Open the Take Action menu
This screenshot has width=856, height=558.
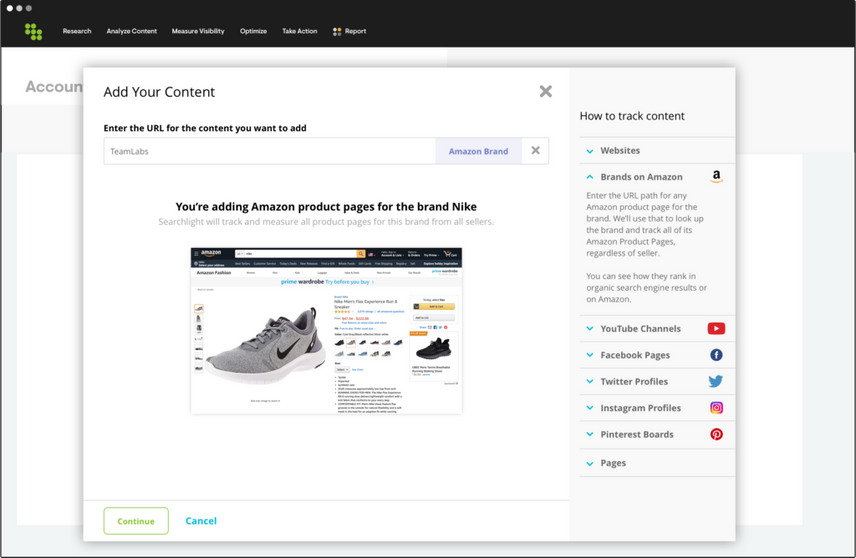click(300, 31)
